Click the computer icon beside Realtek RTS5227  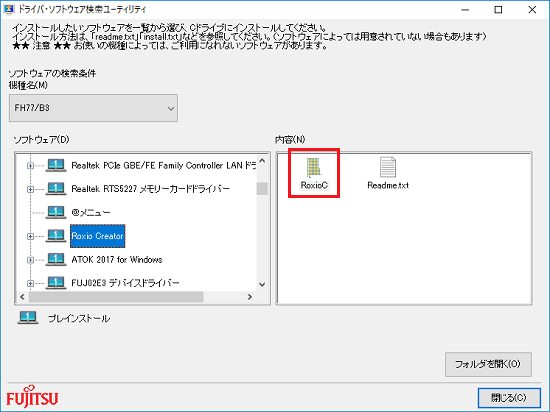56,189
